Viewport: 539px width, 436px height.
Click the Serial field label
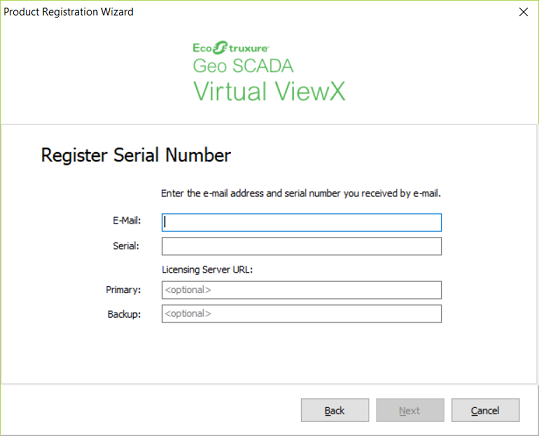pos(126,246)
